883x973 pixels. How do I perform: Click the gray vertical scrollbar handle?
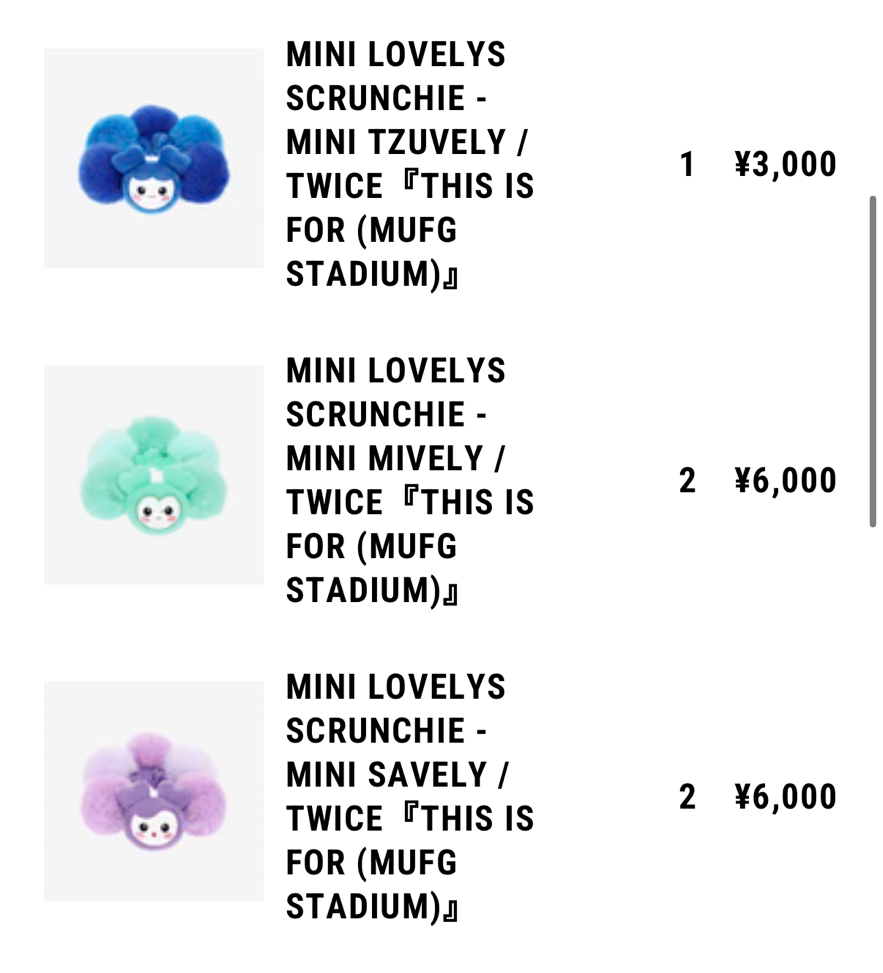point(873,360)
